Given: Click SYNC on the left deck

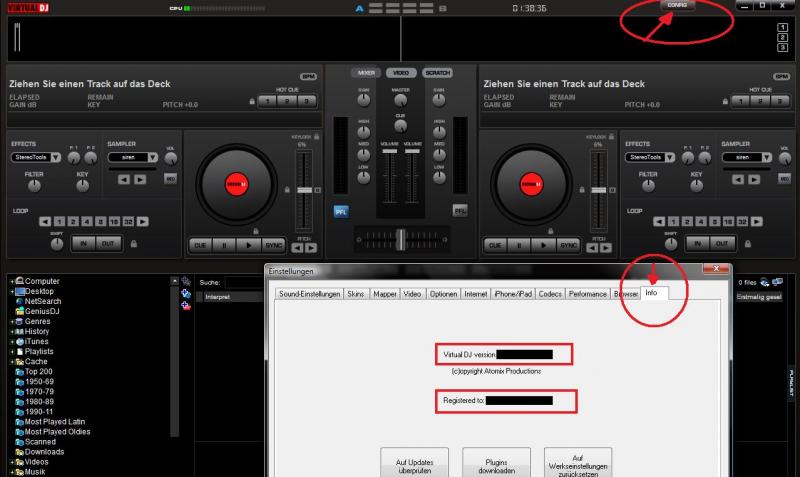Looking at the screenshot, I should (x=273, y=245).
